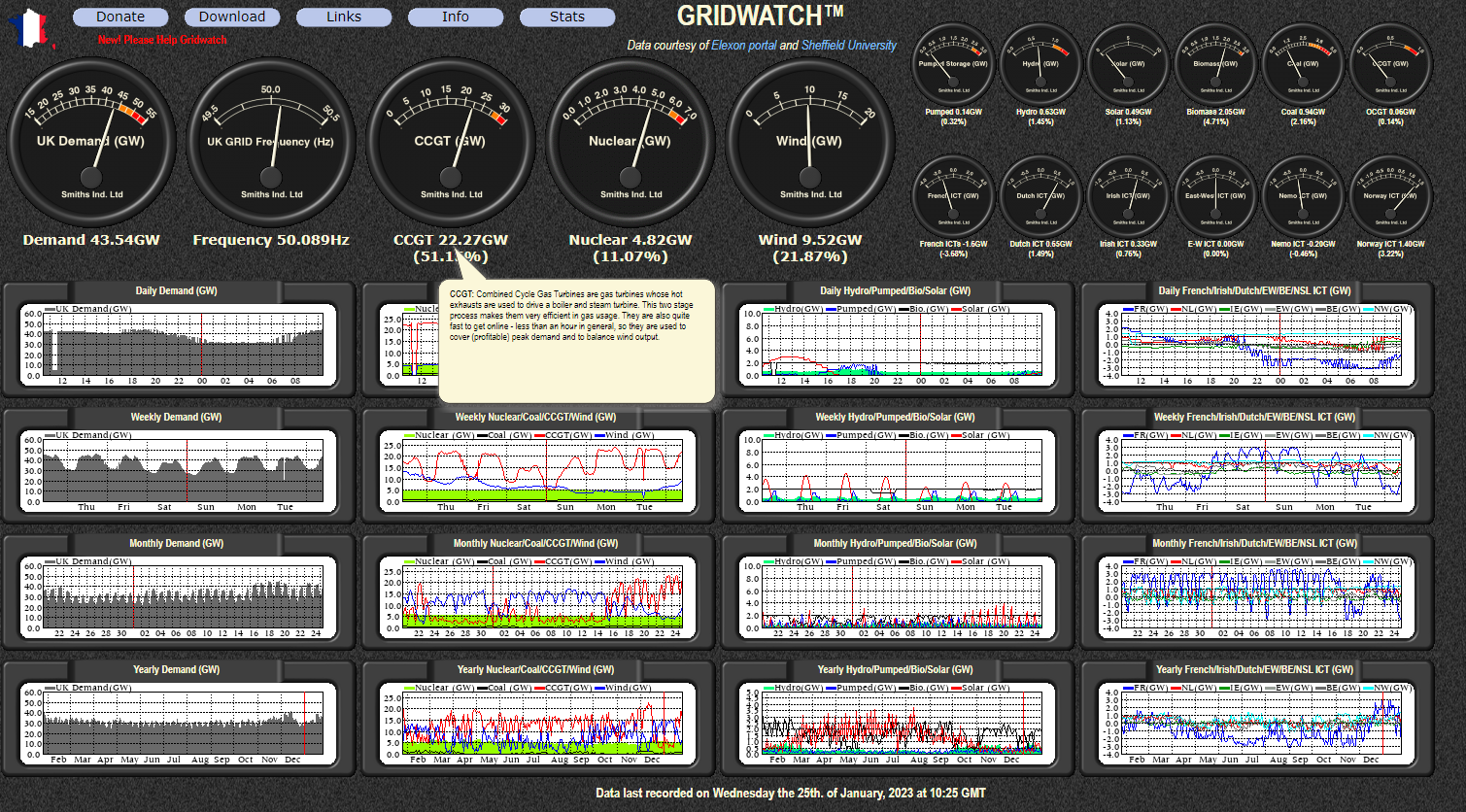This screenshot has width=1466, height=812.
Task: Click the large Wind gauge
Action: click(x=810, y=142)
